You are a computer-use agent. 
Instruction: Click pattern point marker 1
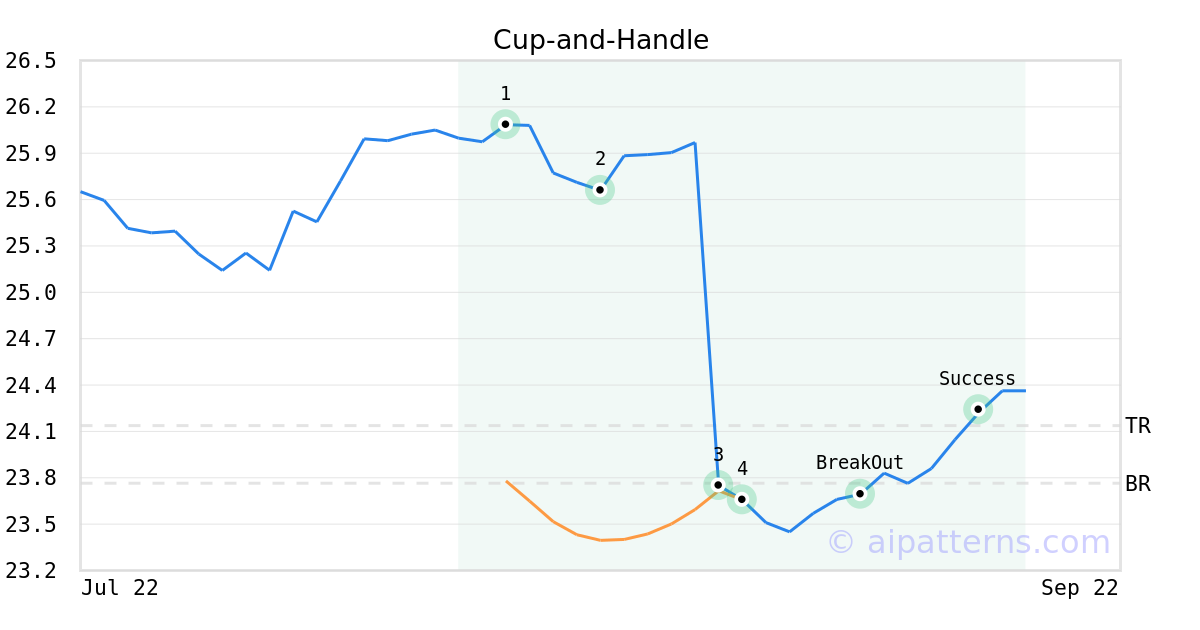pyautogui.click(x=505, y=124)
